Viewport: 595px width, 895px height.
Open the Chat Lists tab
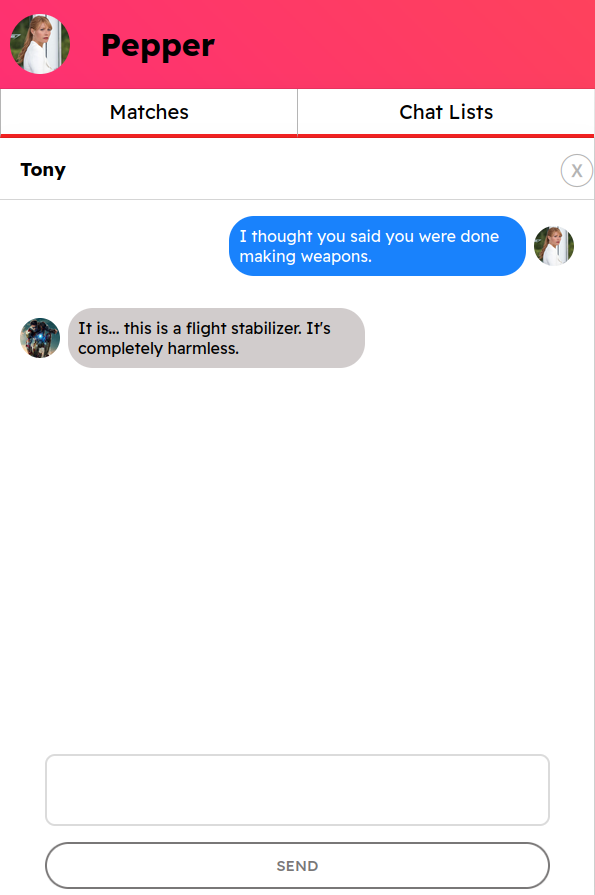(x=446, y=112)
